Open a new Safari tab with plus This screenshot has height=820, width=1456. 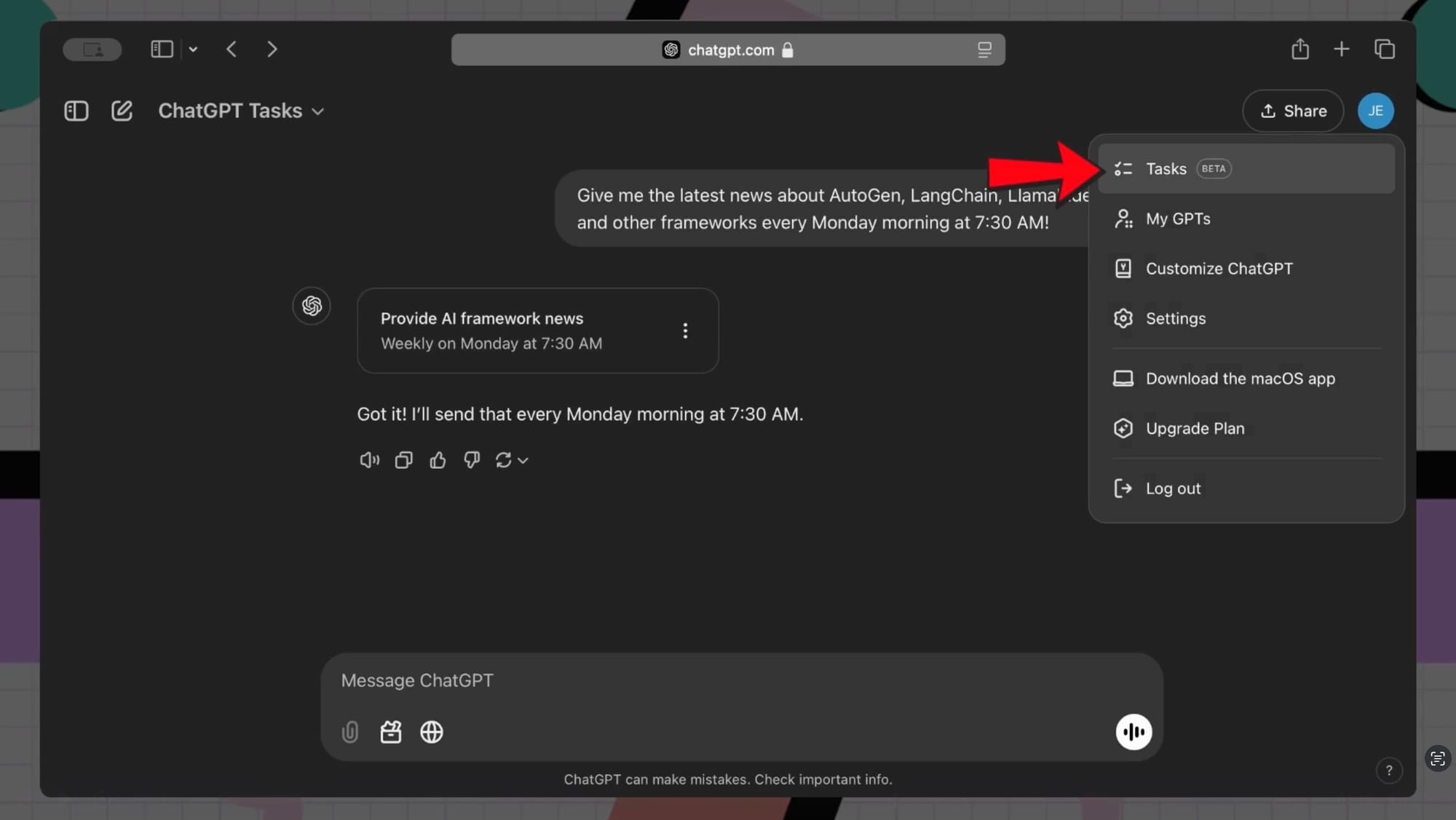(x=1342, y=49)
